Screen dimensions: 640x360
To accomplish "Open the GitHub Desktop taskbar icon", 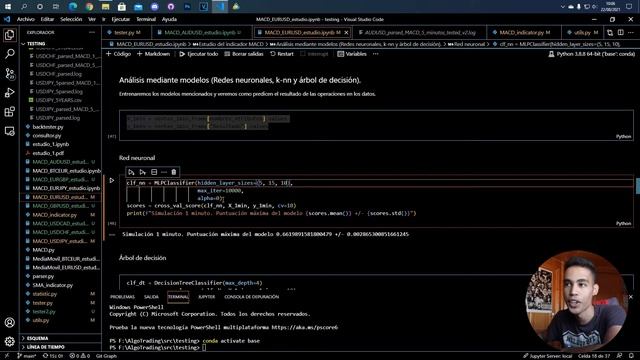I will [x=171, y=7].
